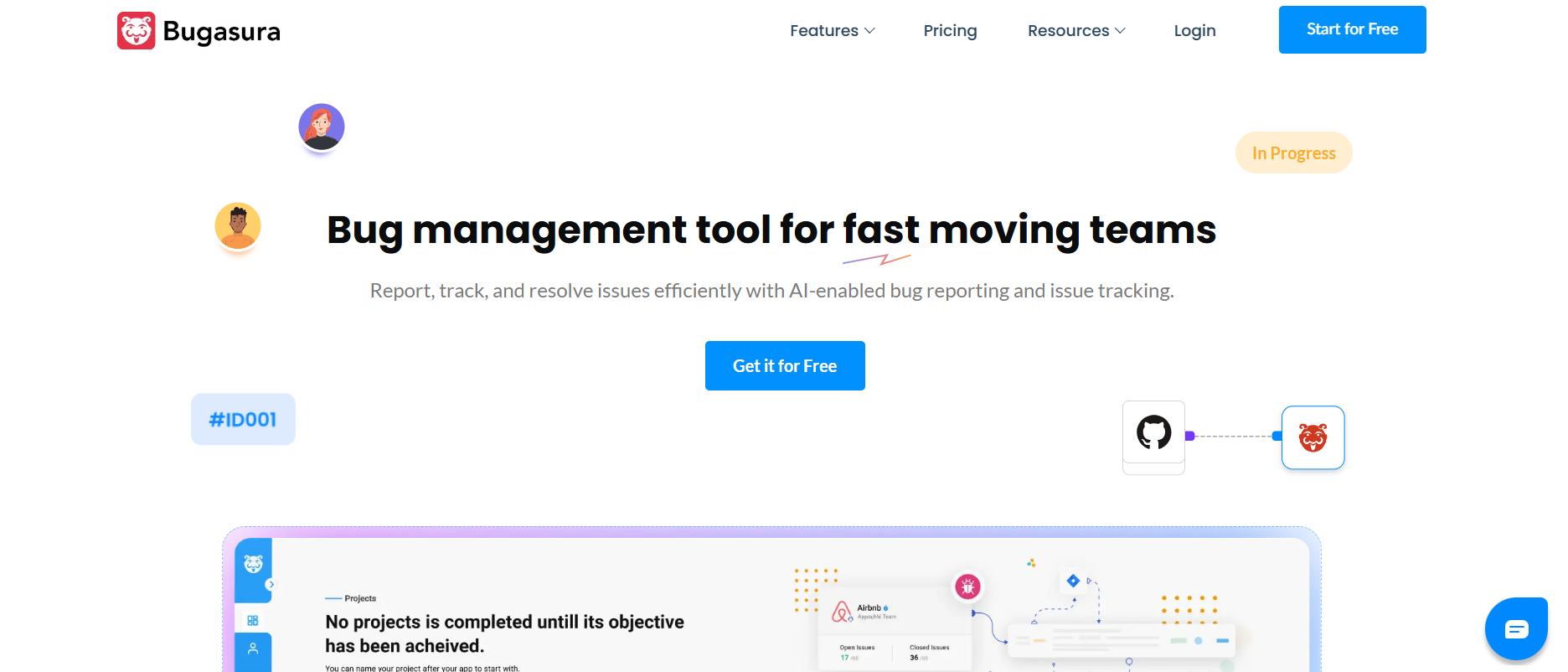Click the "No projects is completed" heading
Viewport: 1568px width, 672px height.
point(504,633)
